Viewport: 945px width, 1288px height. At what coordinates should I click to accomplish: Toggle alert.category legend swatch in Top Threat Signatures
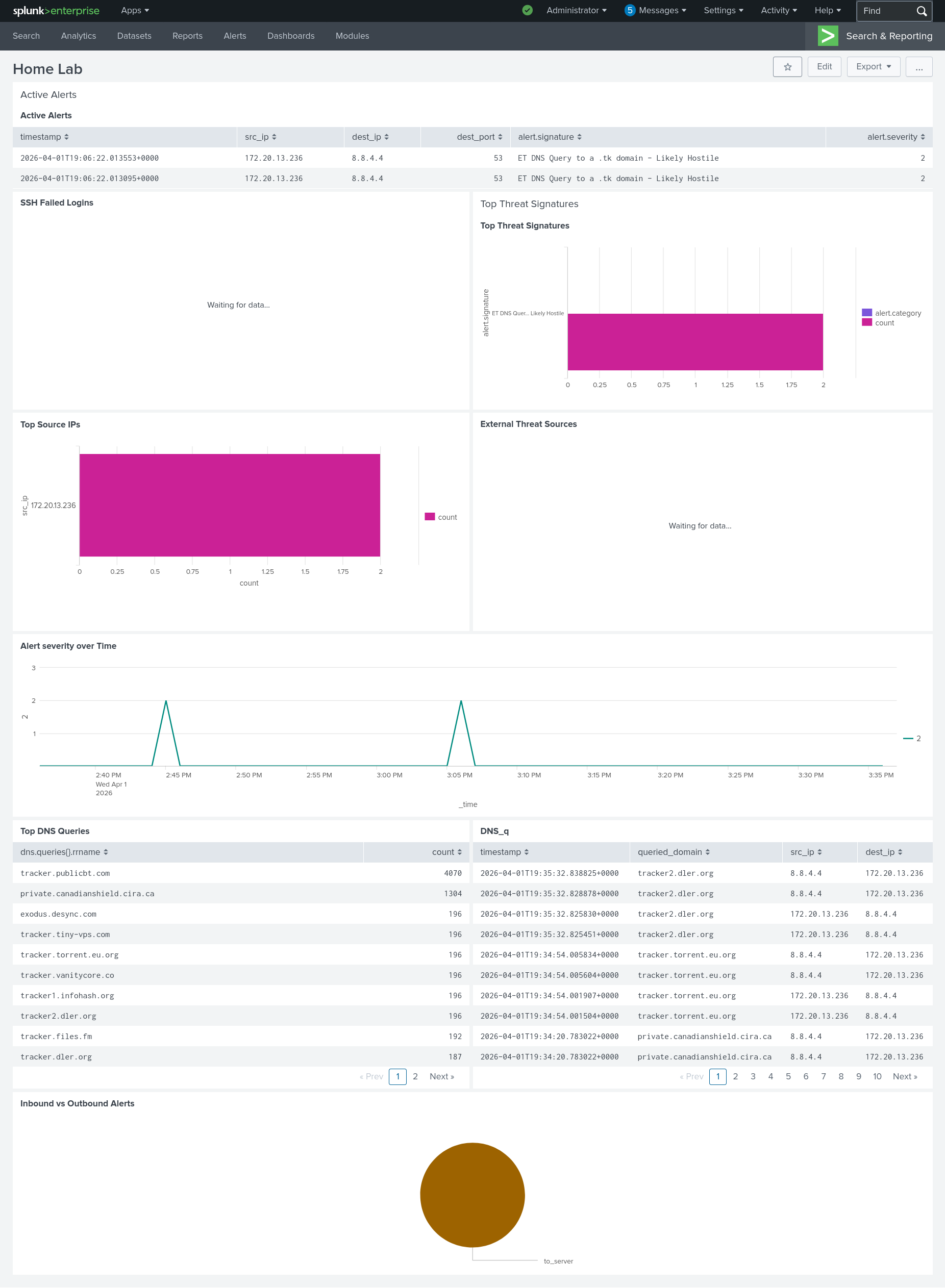pos(867,313)
